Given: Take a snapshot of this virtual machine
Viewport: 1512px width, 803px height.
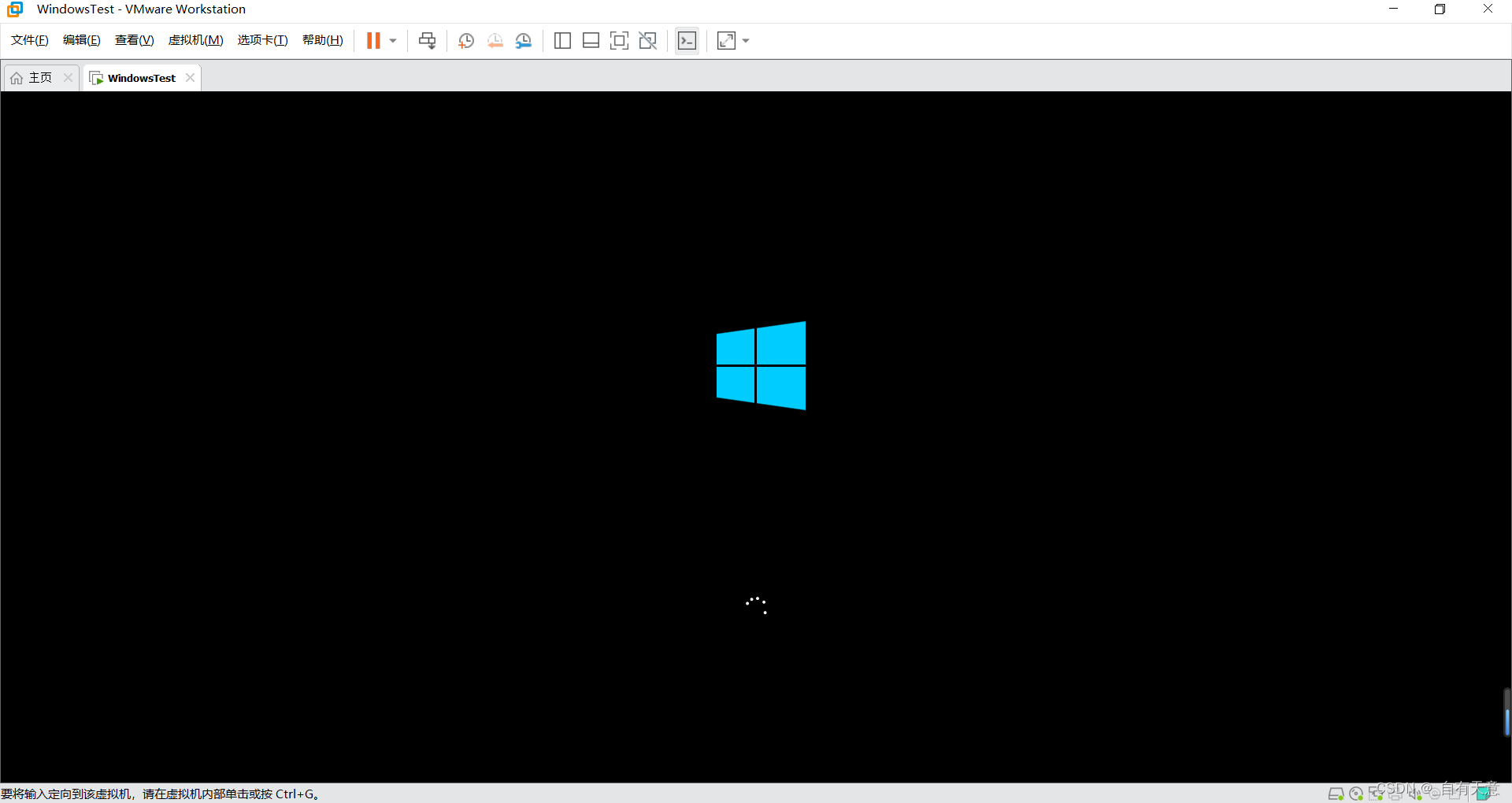Looking at the screenshot, I should (466, 41).
